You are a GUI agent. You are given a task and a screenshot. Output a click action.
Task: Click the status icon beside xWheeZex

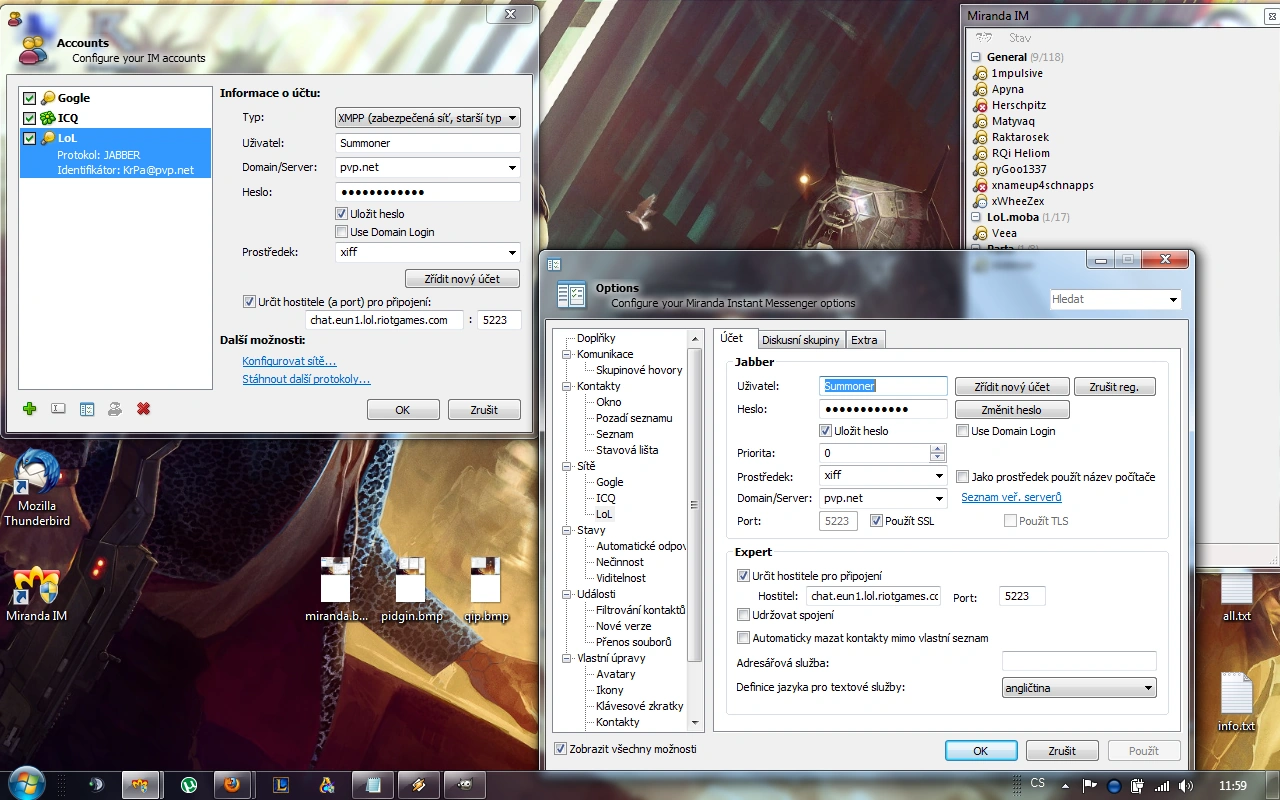coord(981,201)
